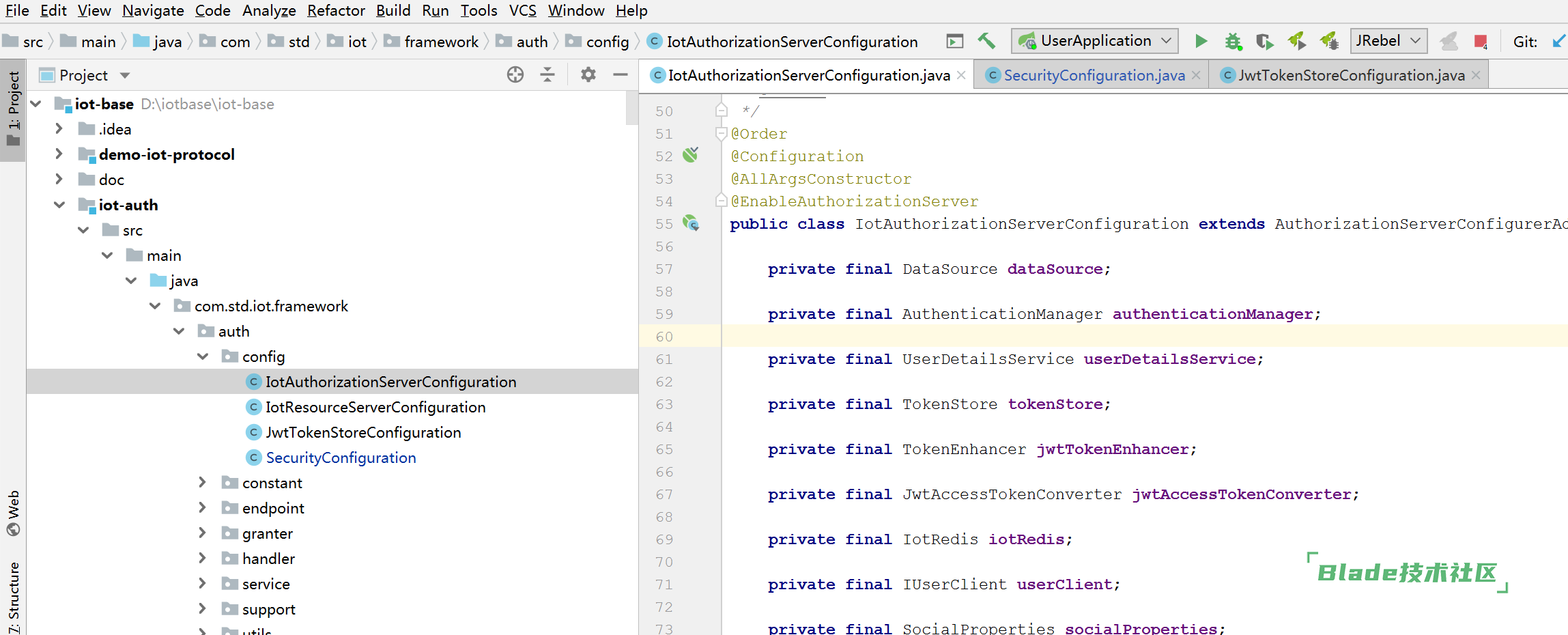Click @EnableAuthorizationServer annotation in editor

tap(854, 201)
